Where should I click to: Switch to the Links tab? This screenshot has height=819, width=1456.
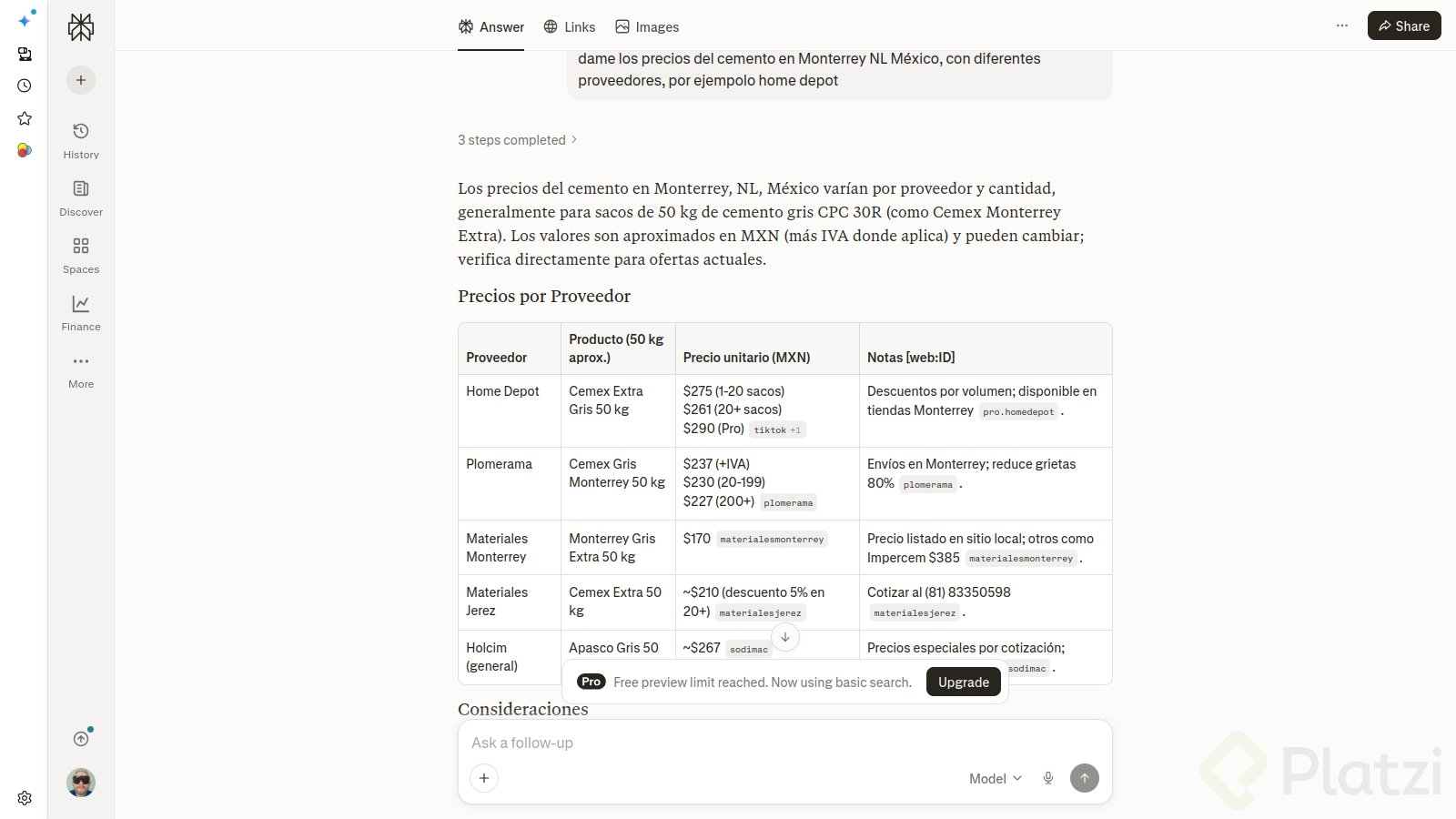coord(570,27)
